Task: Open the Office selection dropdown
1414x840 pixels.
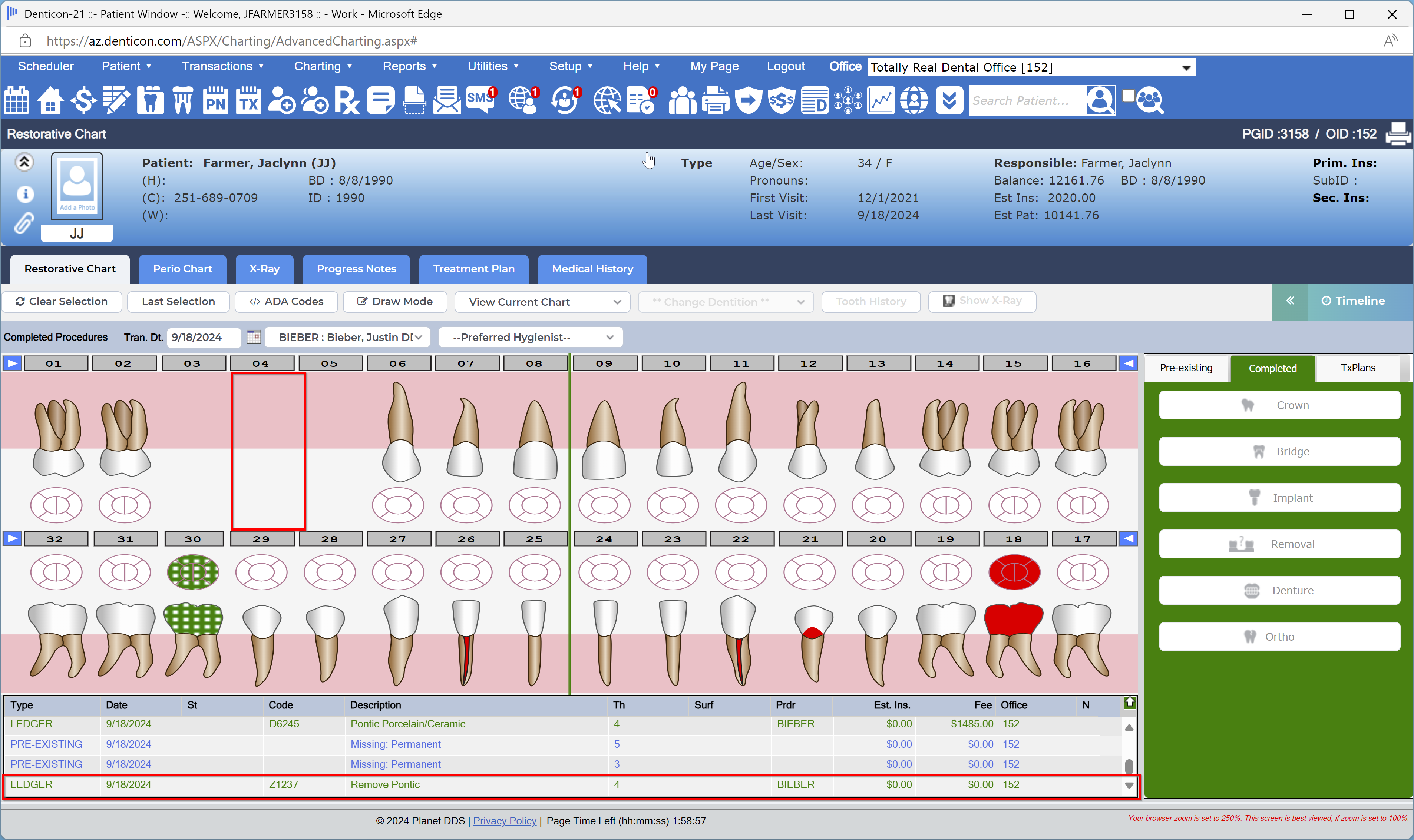Action: click(1031, 67)
